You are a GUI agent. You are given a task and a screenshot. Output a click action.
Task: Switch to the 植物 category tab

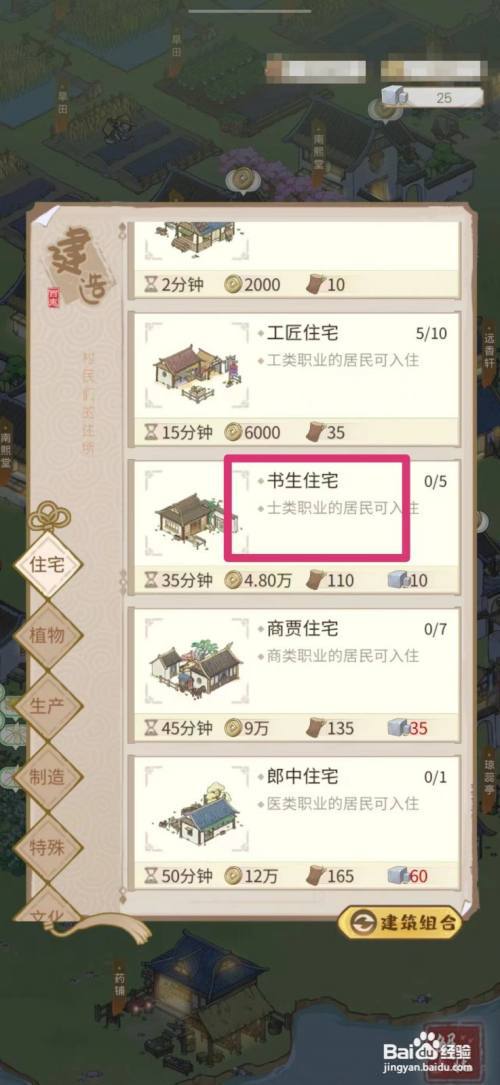click(48, 635)
